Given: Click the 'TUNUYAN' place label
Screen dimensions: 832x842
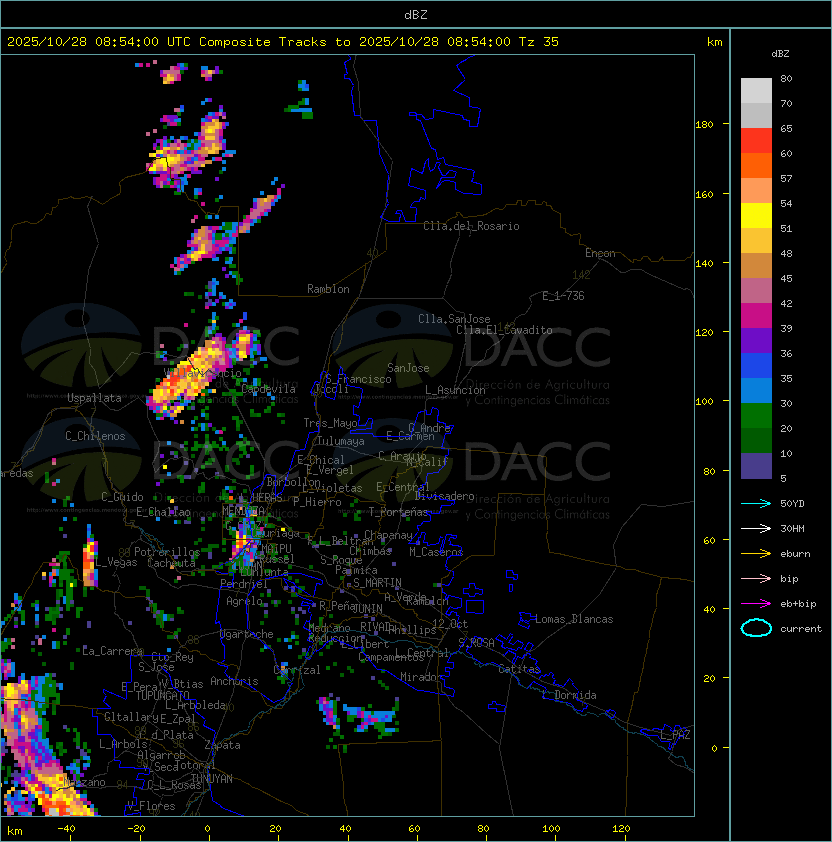Looking at the screenshot, I should pos(212,779).
